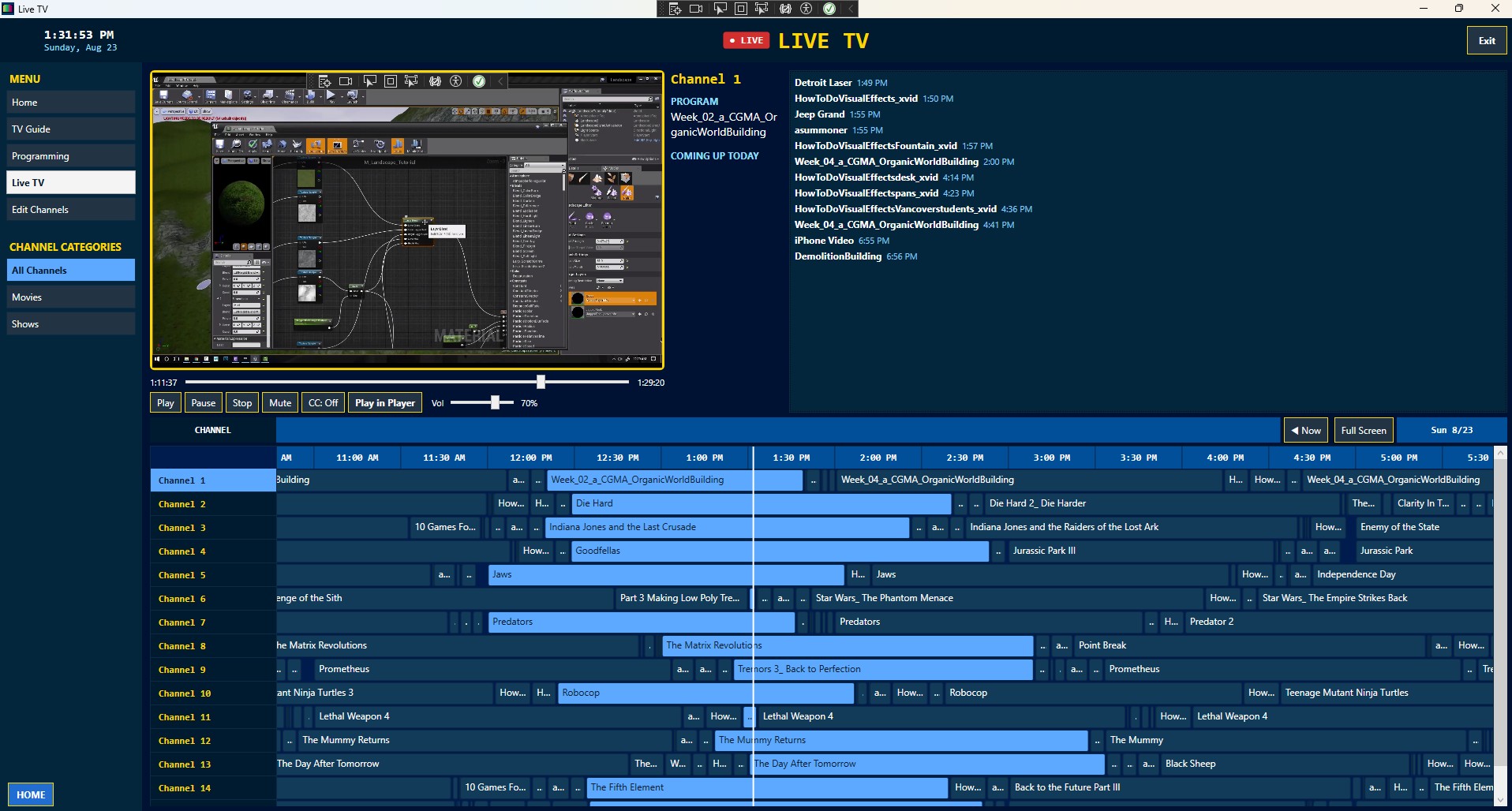This screenshot has width=1512, height=811.
Task: Select Live TV in the menu
Action: pyautogui.click(x=71, y=182)
